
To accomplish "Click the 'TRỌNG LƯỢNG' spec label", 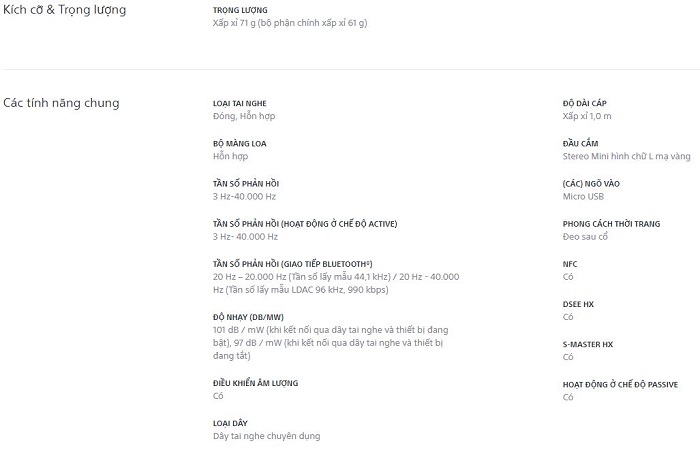I will (x=239, y=10).
